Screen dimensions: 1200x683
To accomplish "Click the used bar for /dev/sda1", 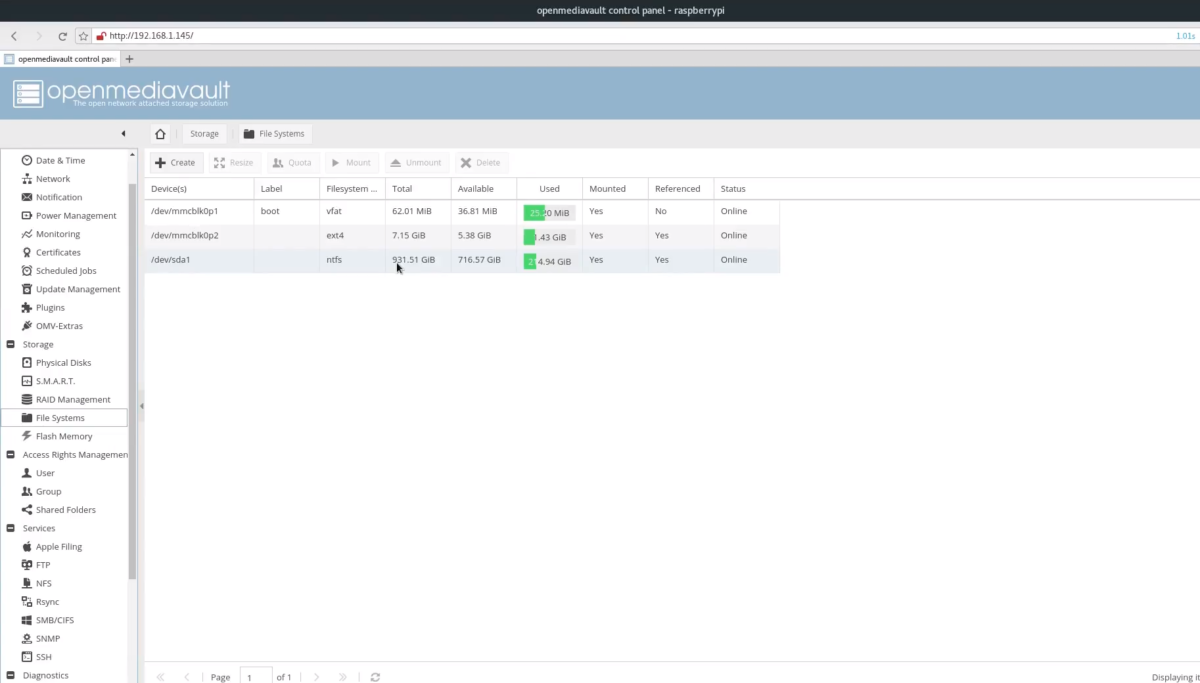I will [x=549, y=261].
